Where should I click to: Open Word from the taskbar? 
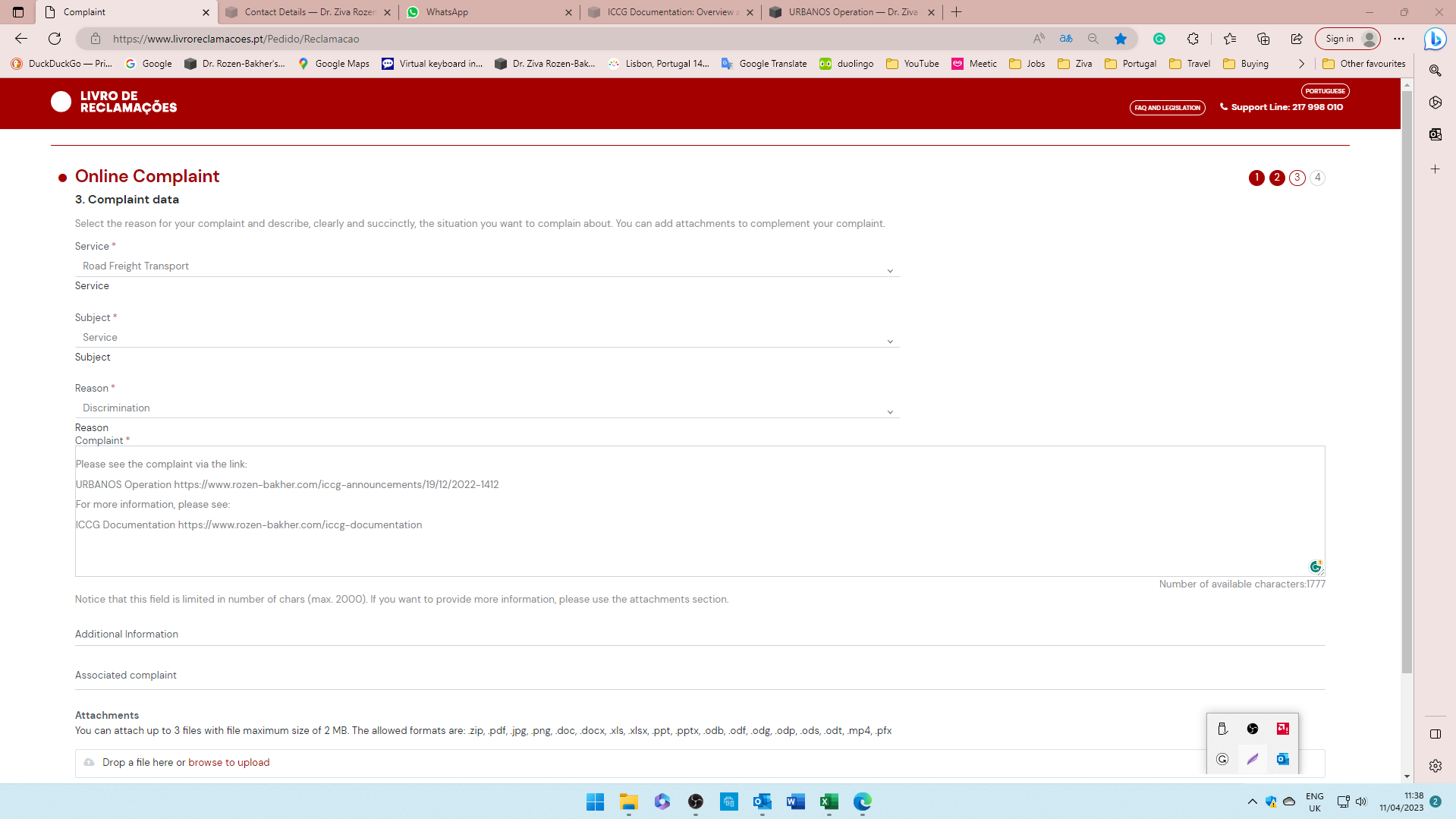coord(795,802)
